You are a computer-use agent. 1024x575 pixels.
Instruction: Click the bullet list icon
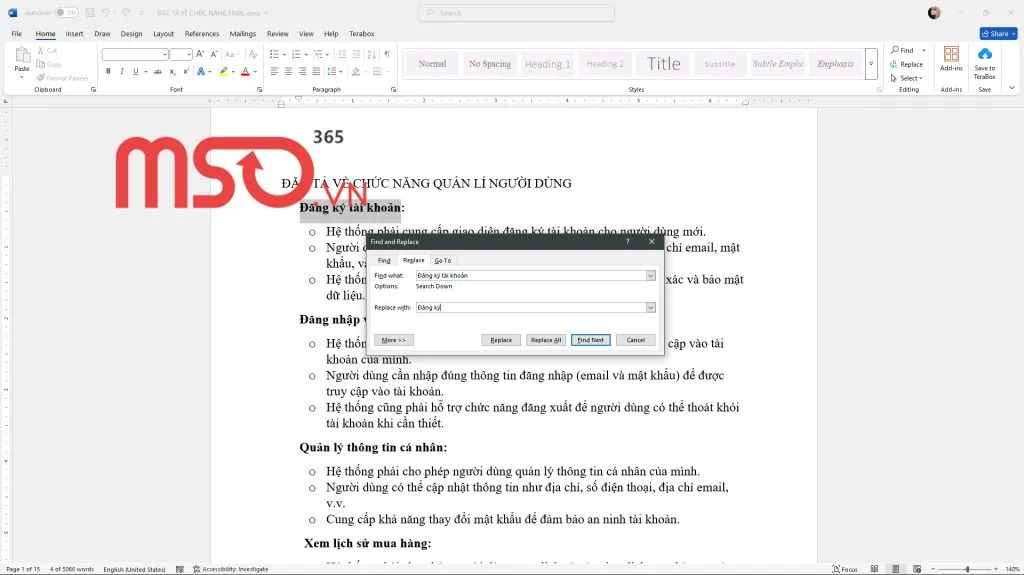(276, 54)
